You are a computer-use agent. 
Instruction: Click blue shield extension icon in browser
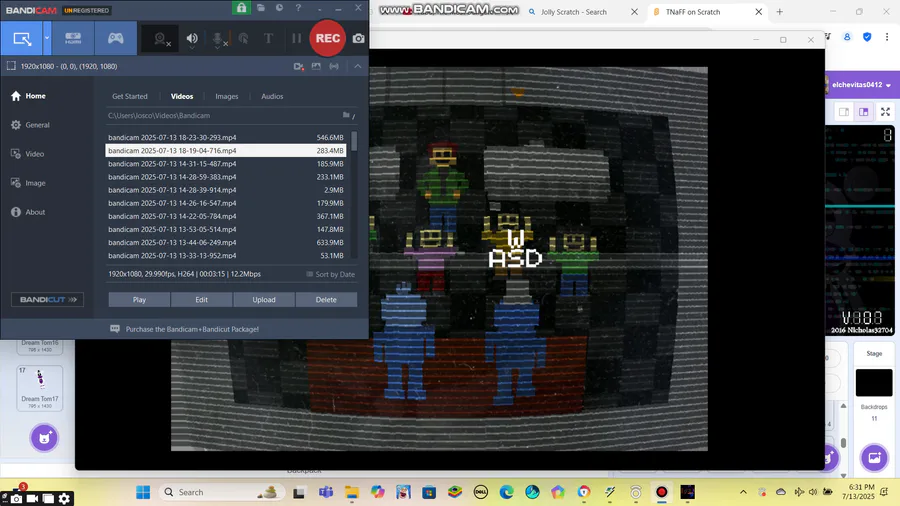point(867,37)
